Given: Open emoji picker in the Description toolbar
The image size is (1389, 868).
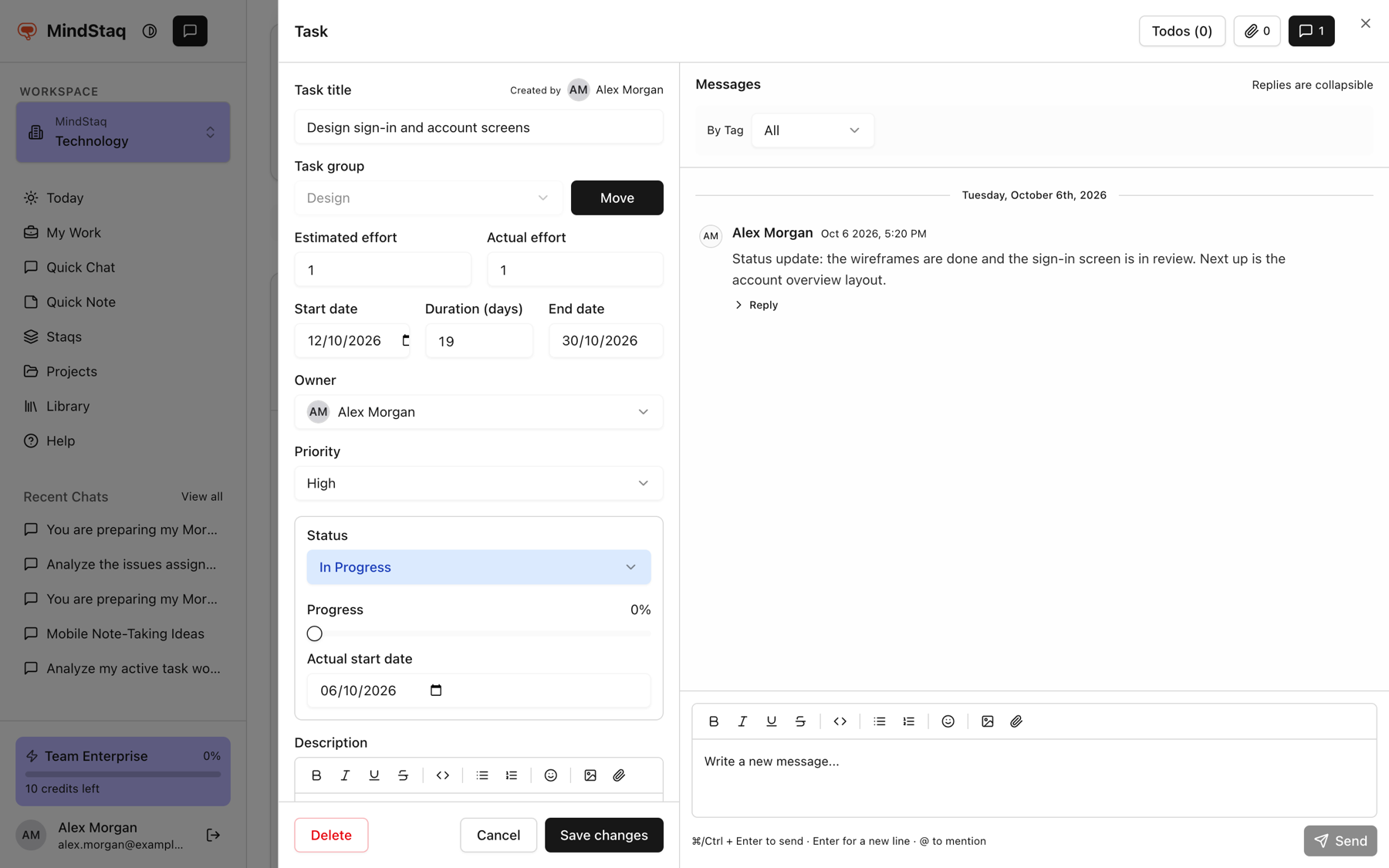Looking at the screenshot, I should (x=551, y=775).
